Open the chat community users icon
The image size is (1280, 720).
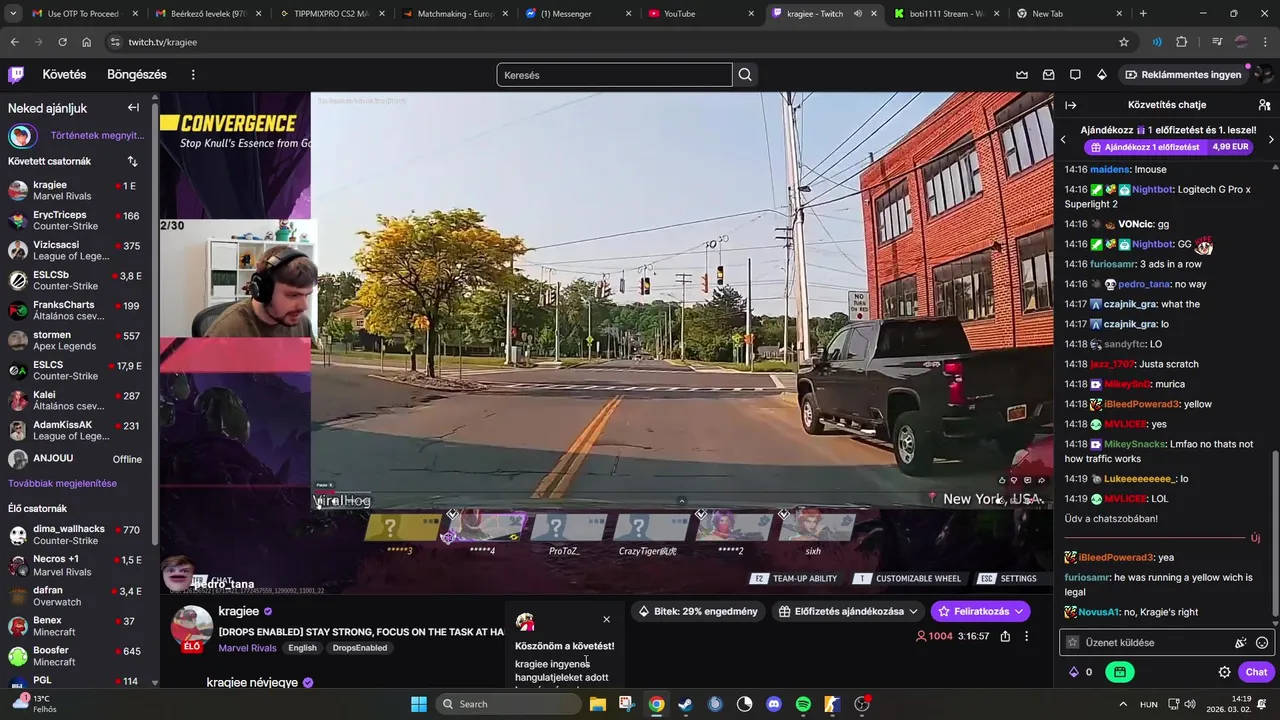(1264, 105)
